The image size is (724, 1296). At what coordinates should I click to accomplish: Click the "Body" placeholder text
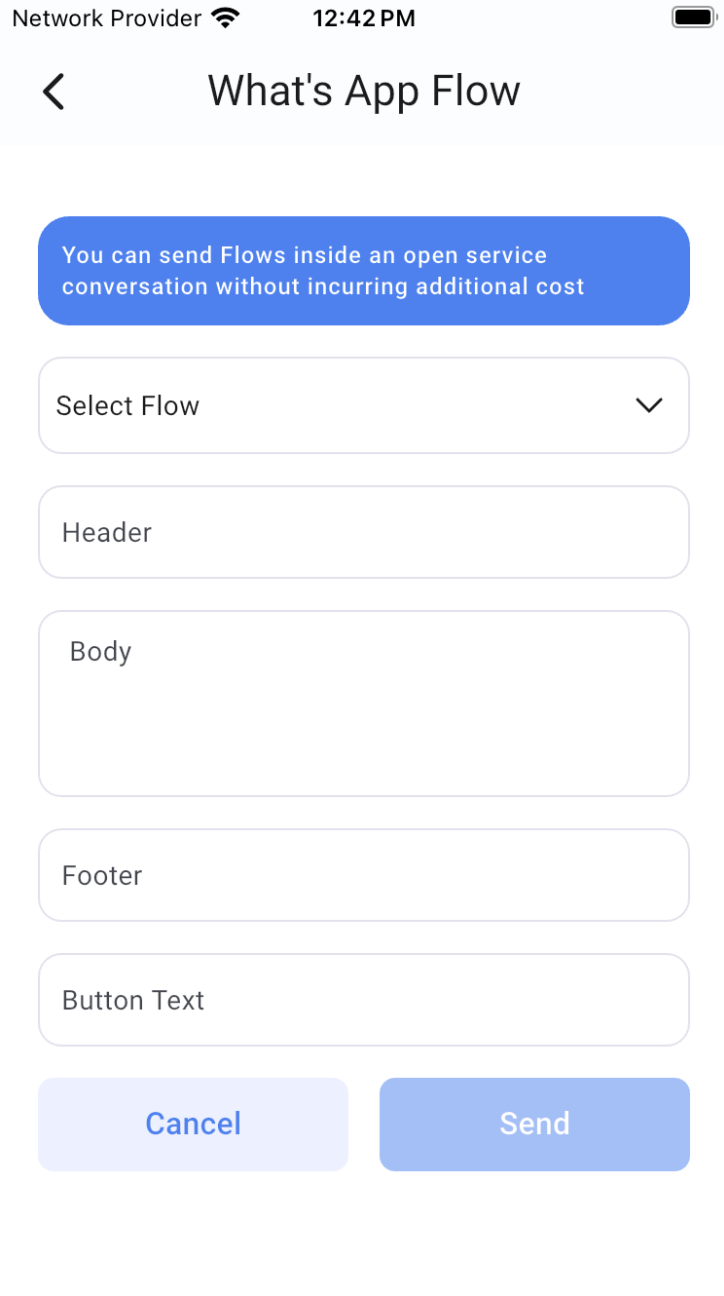point(101,652)
